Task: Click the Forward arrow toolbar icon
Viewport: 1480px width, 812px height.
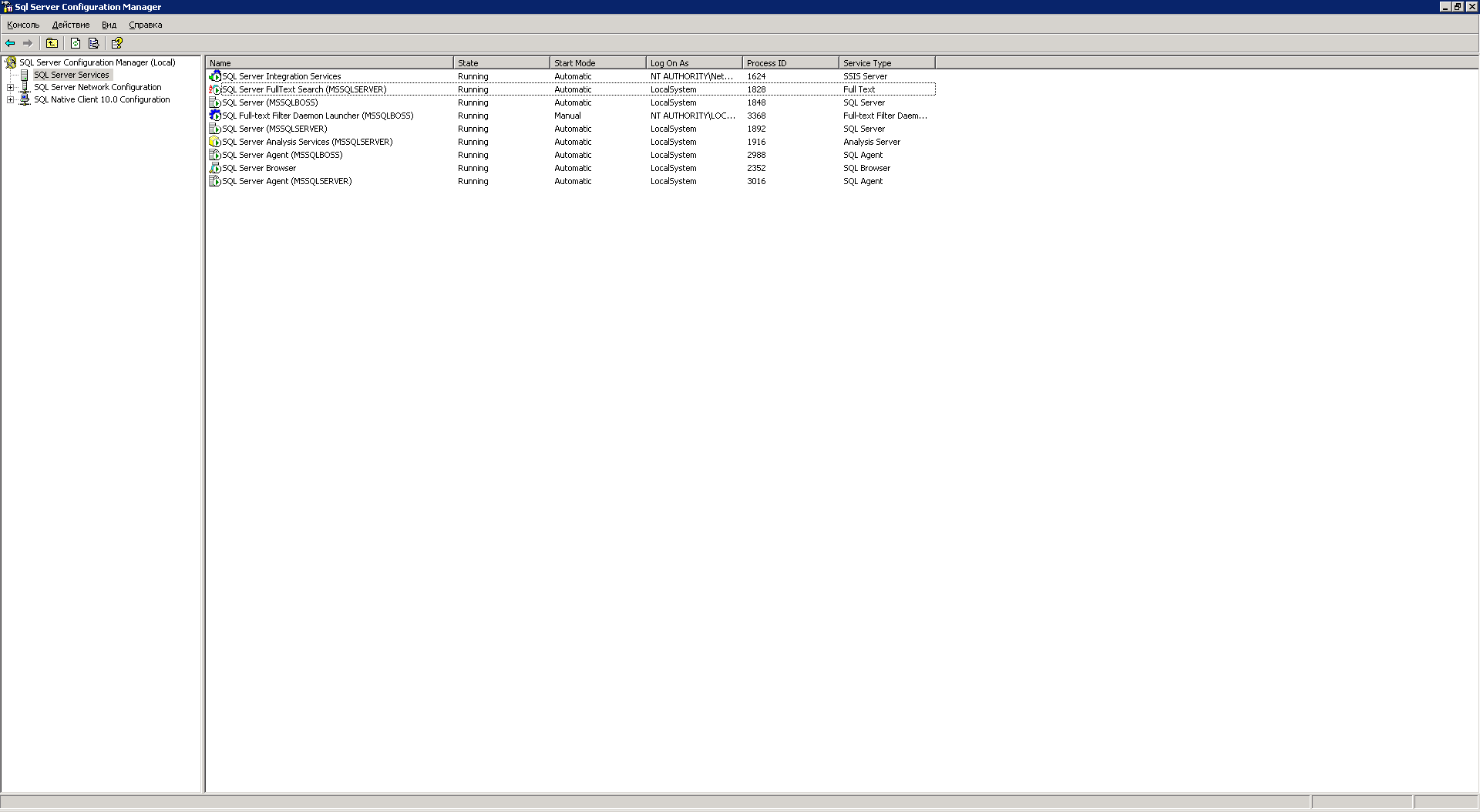Action: click(28, 43)
